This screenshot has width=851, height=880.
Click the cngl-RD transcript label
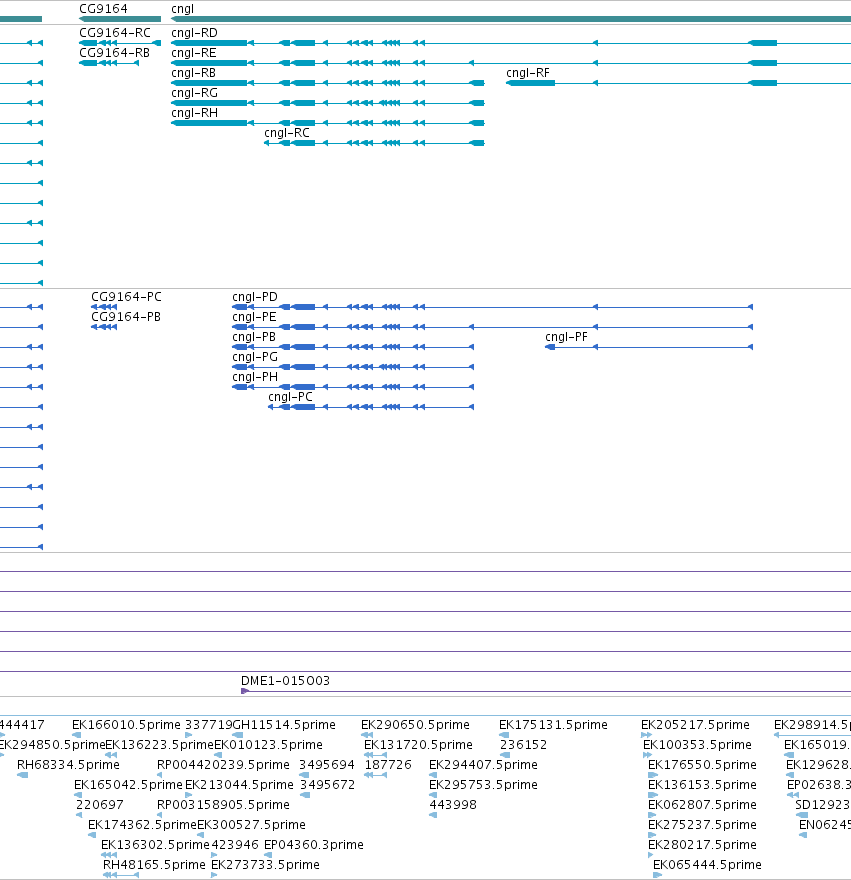click(x=194, y=33)
